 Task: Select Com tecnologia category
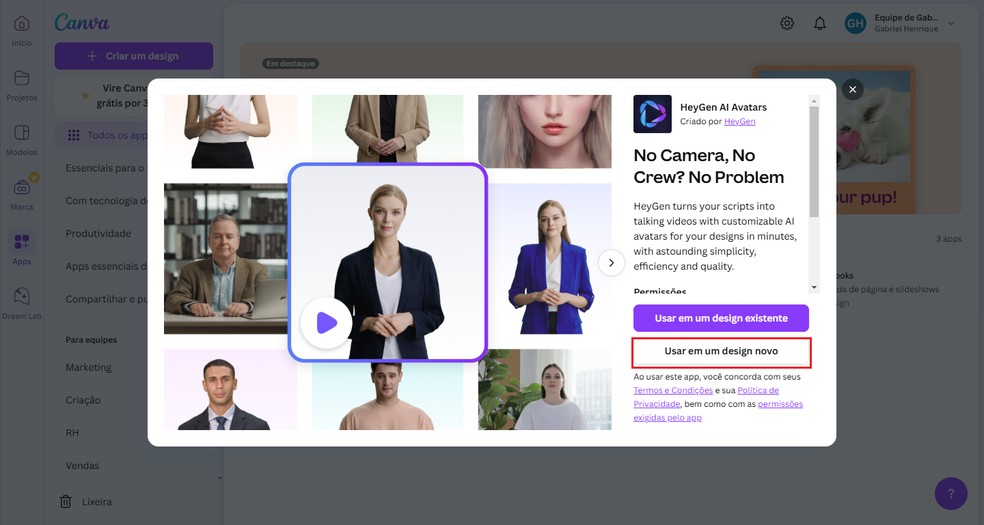click(106, 201)
